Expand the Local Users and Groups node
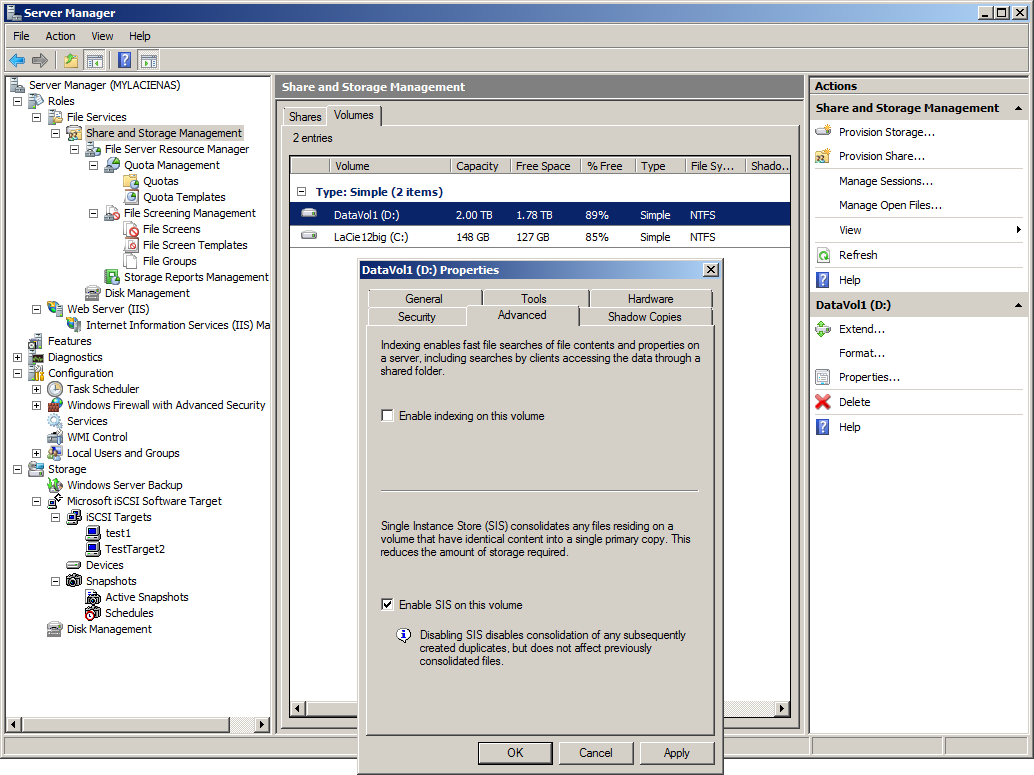Viewport: 1034px width, 775px height. click(37, 453)
